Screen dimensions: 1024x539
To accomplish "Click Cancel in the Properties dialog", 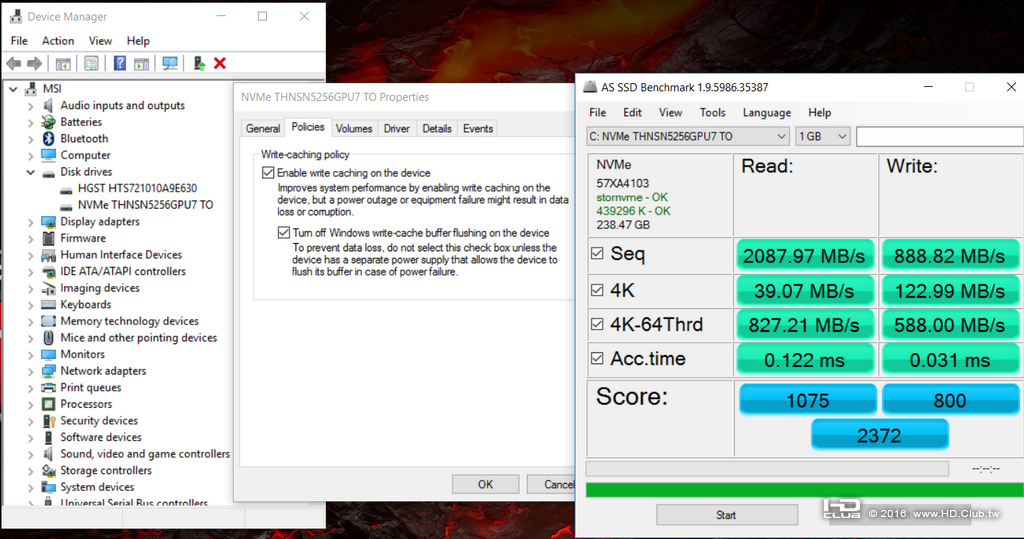I will click(551, 484).
